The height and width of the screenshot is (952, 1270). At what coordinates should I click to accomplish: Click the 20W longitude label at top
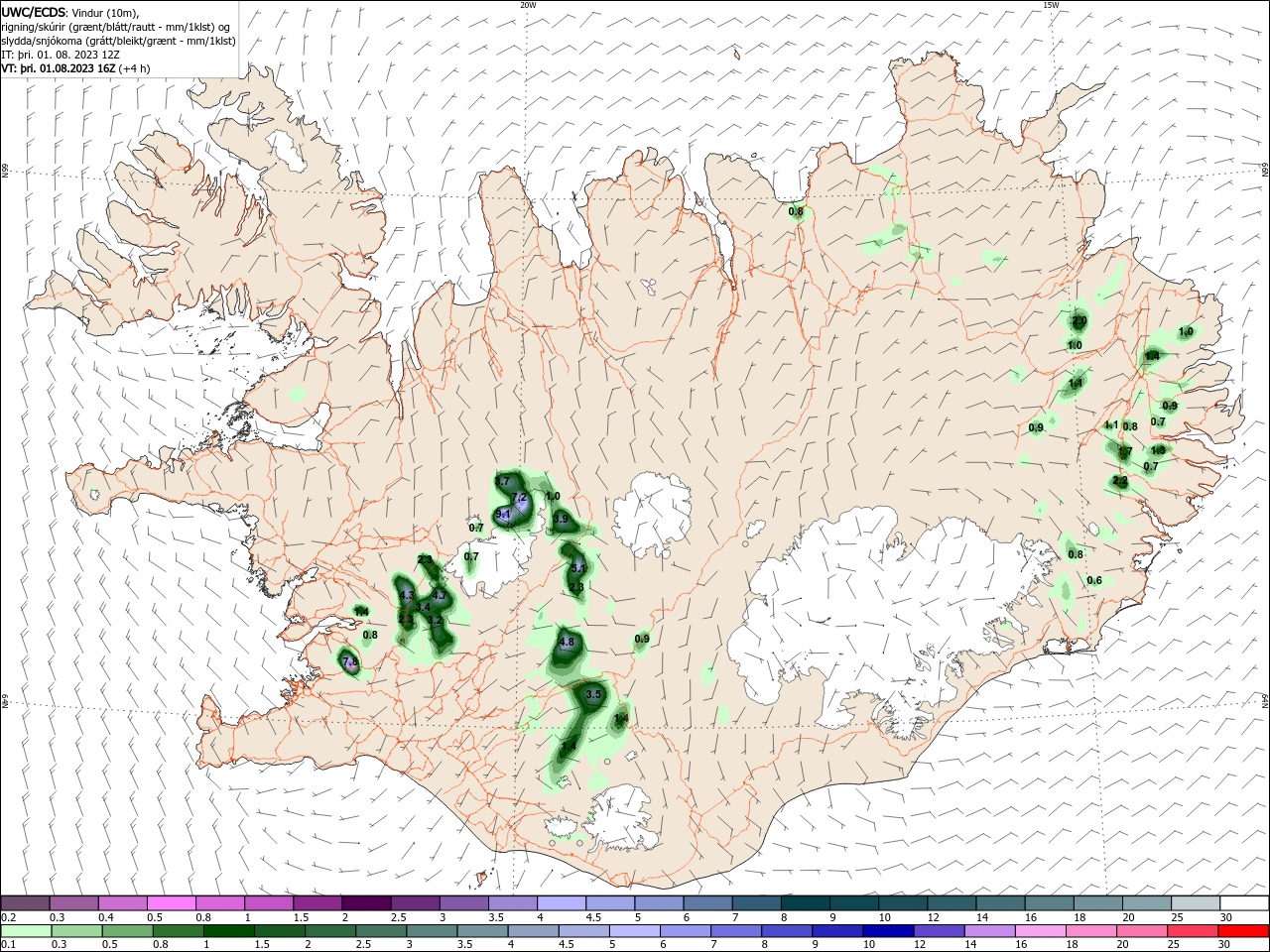click(528, 5)
